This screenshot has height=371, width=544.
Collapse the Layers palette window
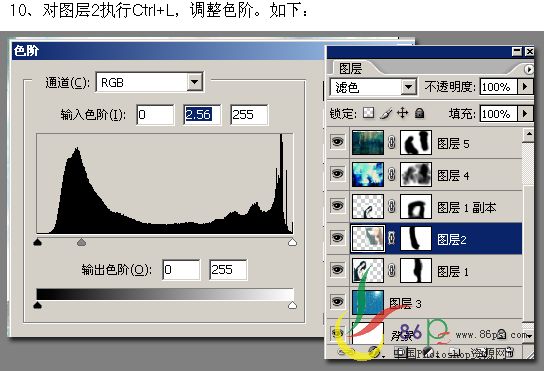pyautogui.click(x=517, y=51)
